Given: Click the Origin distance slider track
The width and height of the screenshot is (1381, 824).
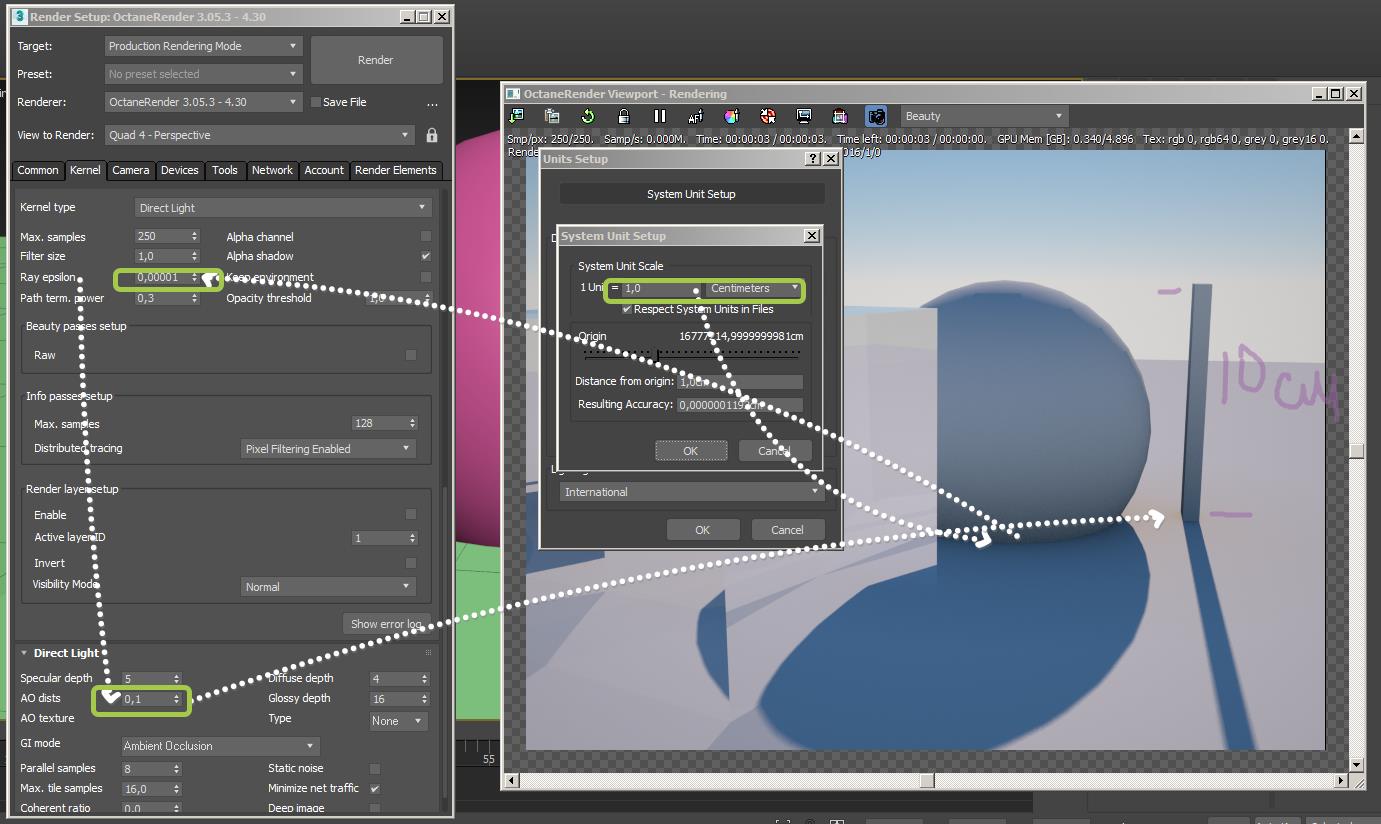Looking at the screenshot, I should (691, 353).
